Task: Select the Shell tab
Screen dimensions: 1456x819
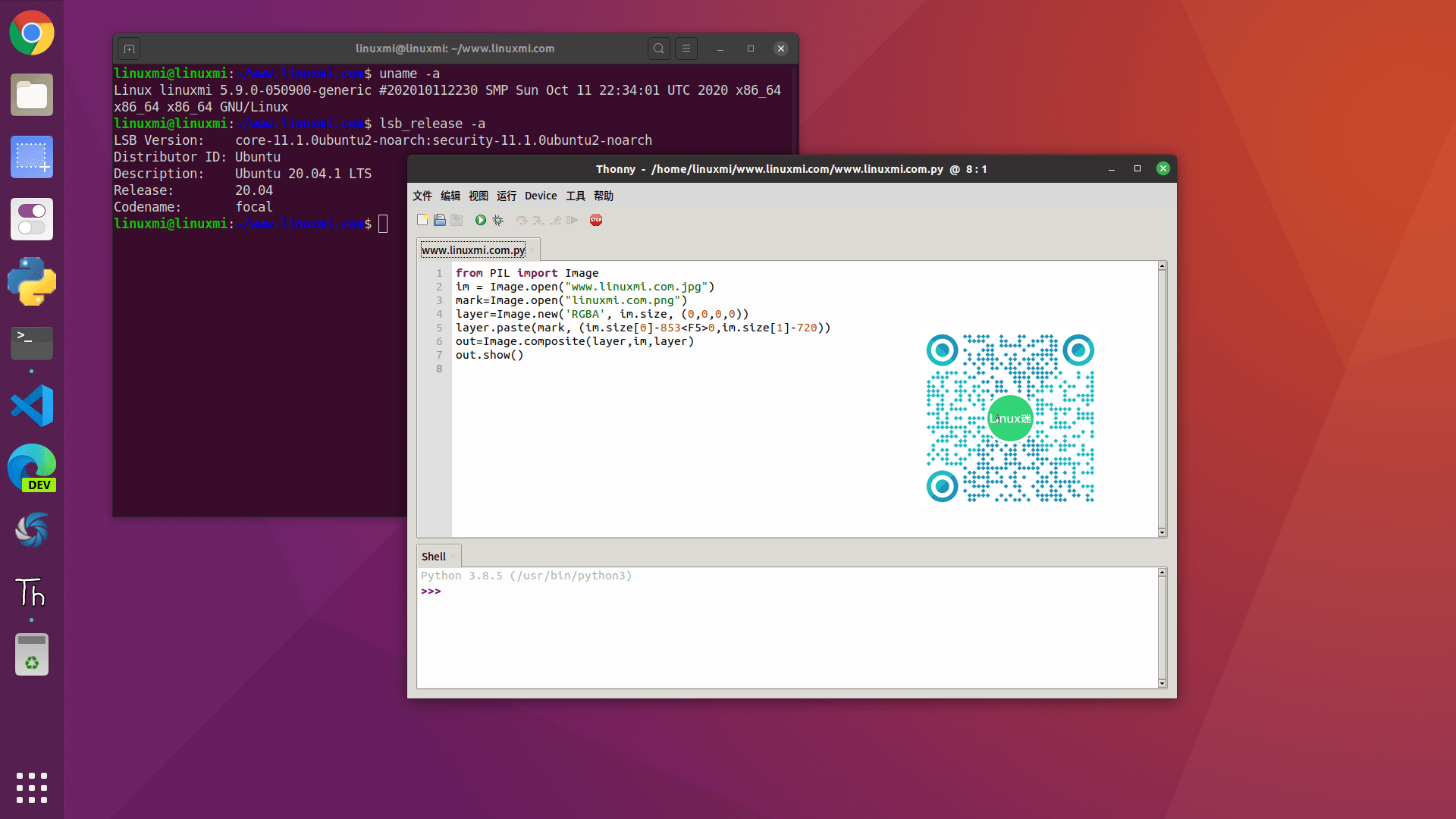Action: click(x=434, y=557)
